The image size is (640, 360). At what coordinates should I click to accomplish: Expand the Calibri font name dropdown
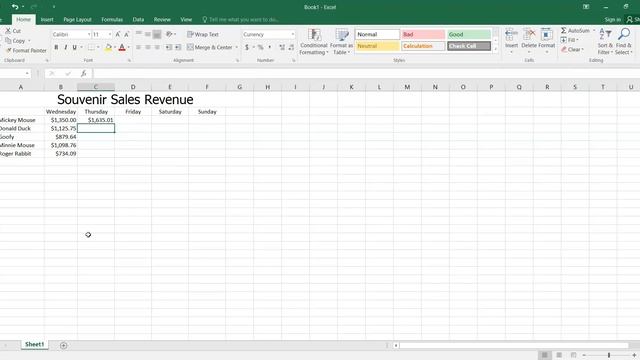pos(89,35)
